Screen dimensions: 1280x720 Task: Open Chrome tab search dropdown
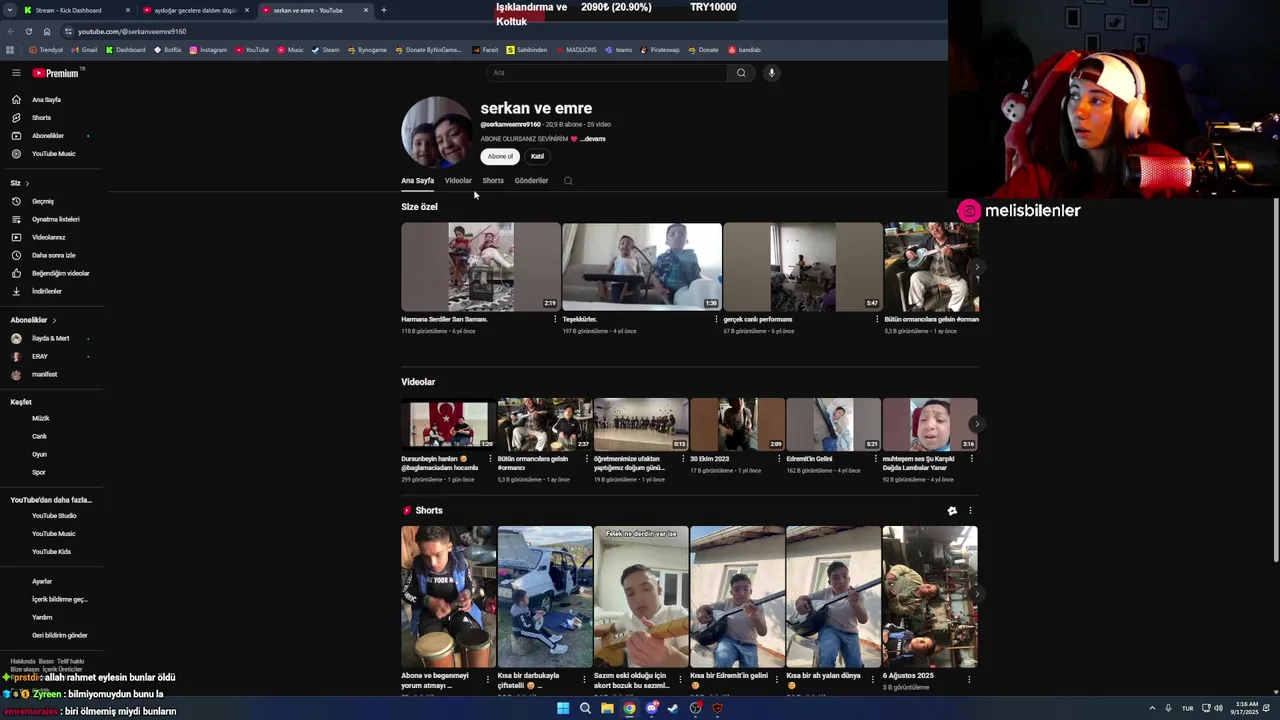click(x=12, y=10)
